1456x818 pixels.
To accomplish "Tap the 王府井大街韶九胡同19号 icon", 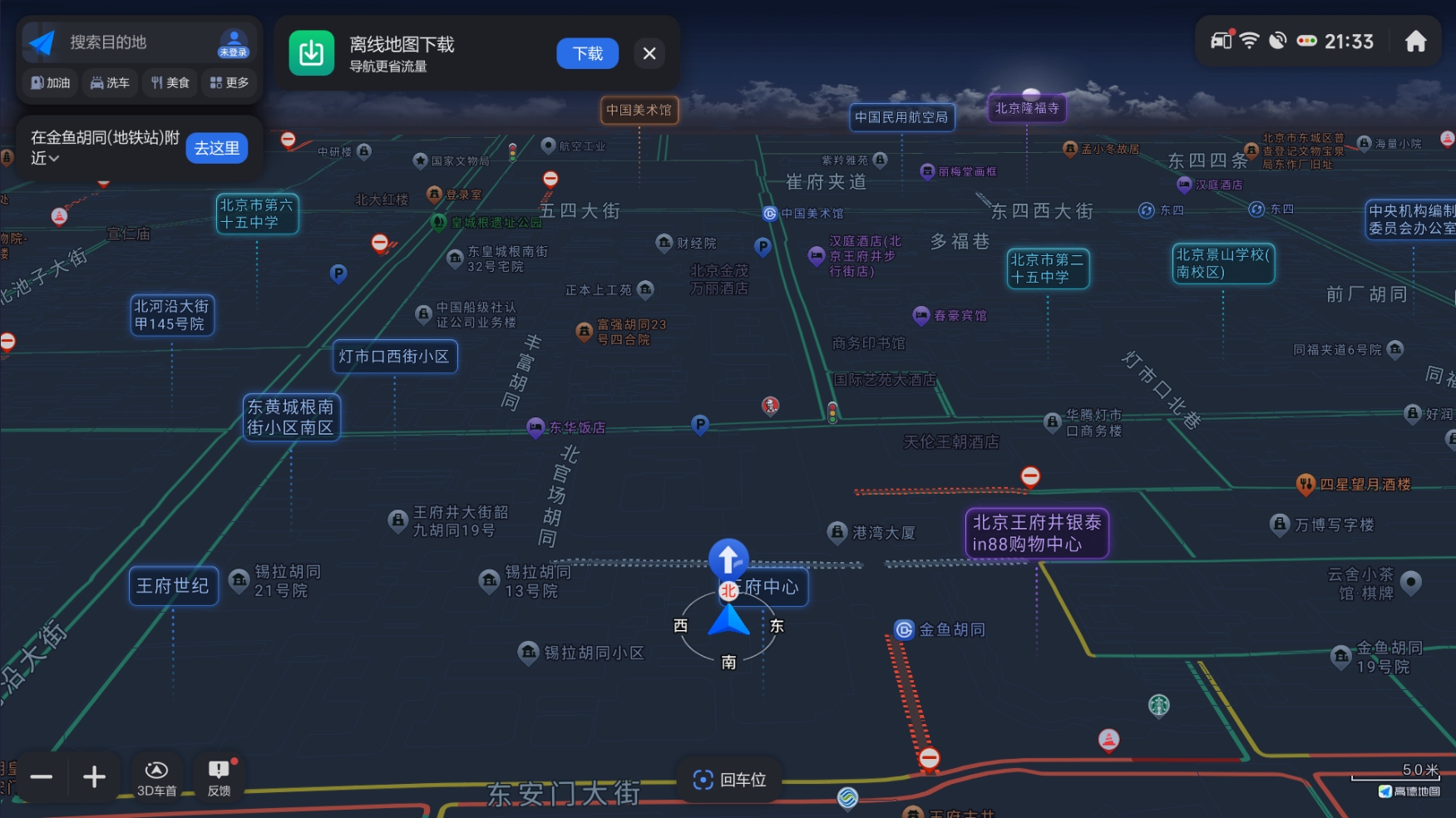I will pyautogui.click(x=398, y=521).
